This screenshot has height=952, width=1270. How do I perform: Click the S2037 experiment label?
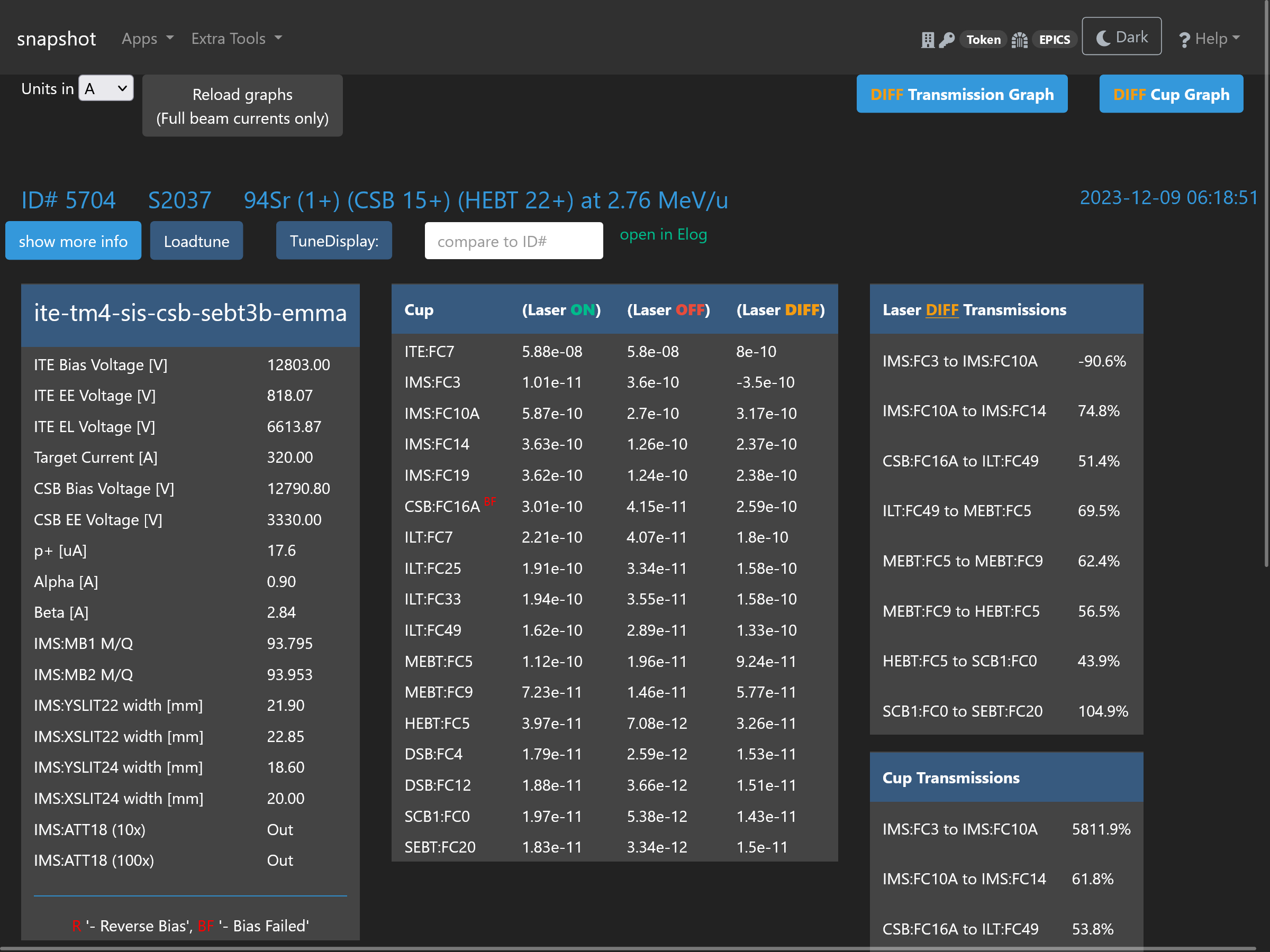[x=179, y=200]
